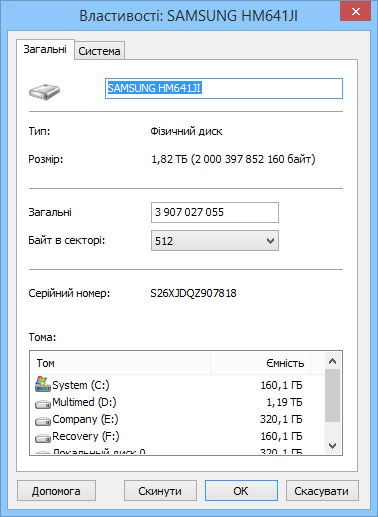Click the hard drive icon beside name field
378x517 pixels.
pyautogui.click(x=44, y=92)
